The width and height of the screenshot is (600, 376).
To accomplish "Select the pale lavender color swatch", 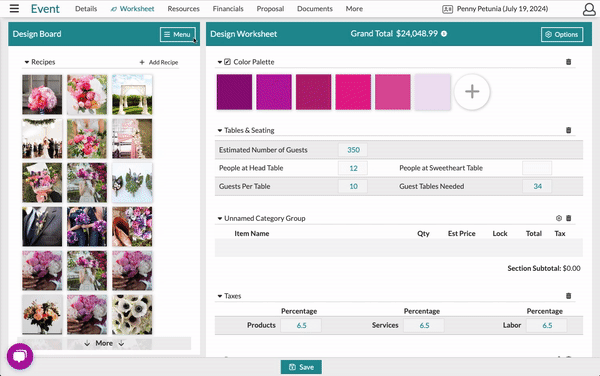I will click(x=432, y=92).
